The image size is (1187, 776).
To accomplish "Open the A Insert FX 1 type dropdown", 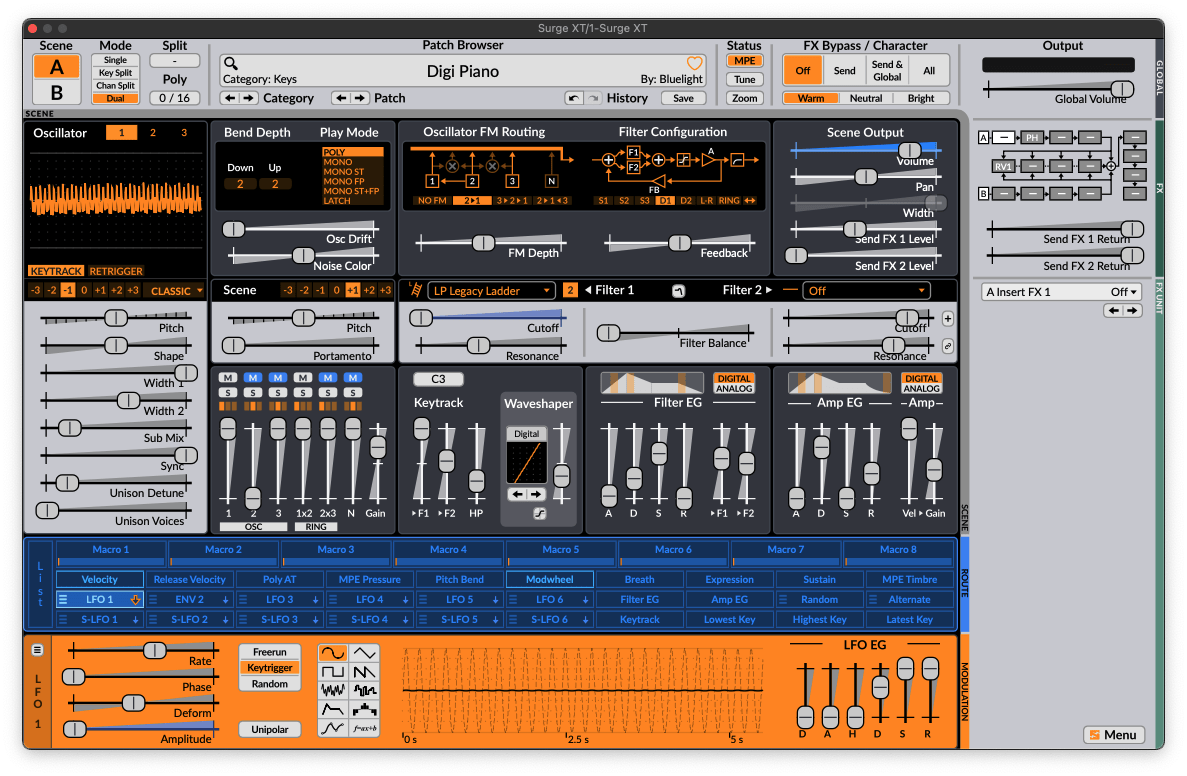I will coord(1061,292).
